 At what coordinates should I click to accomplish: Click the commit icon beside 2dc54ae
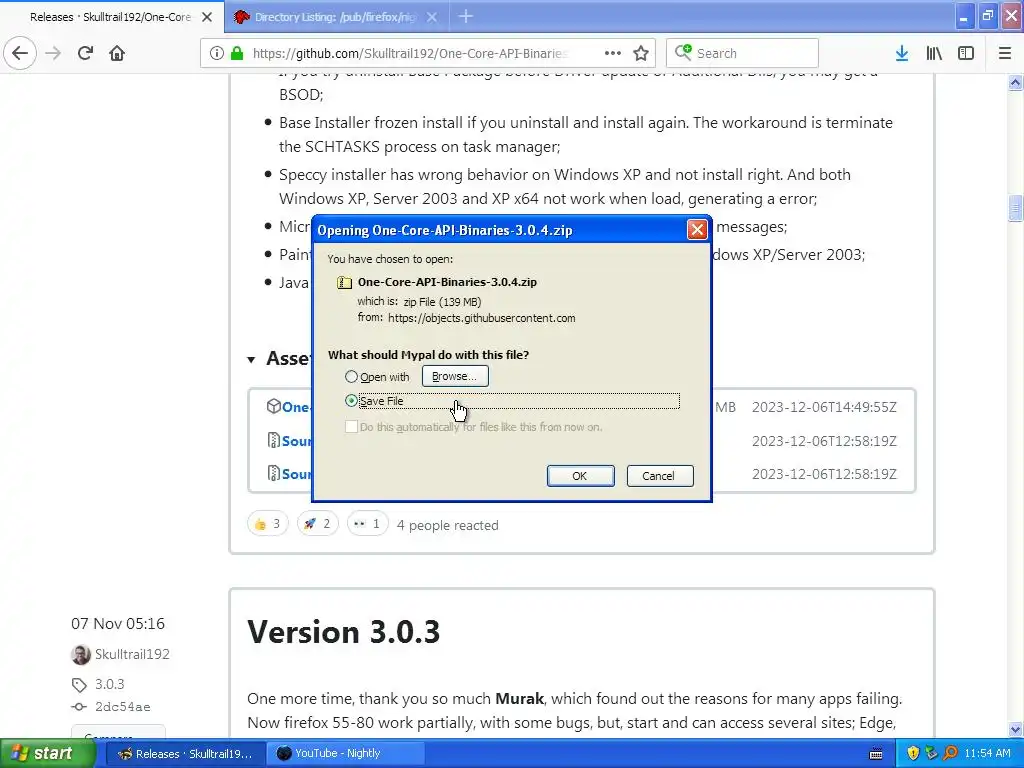[79, 707]
